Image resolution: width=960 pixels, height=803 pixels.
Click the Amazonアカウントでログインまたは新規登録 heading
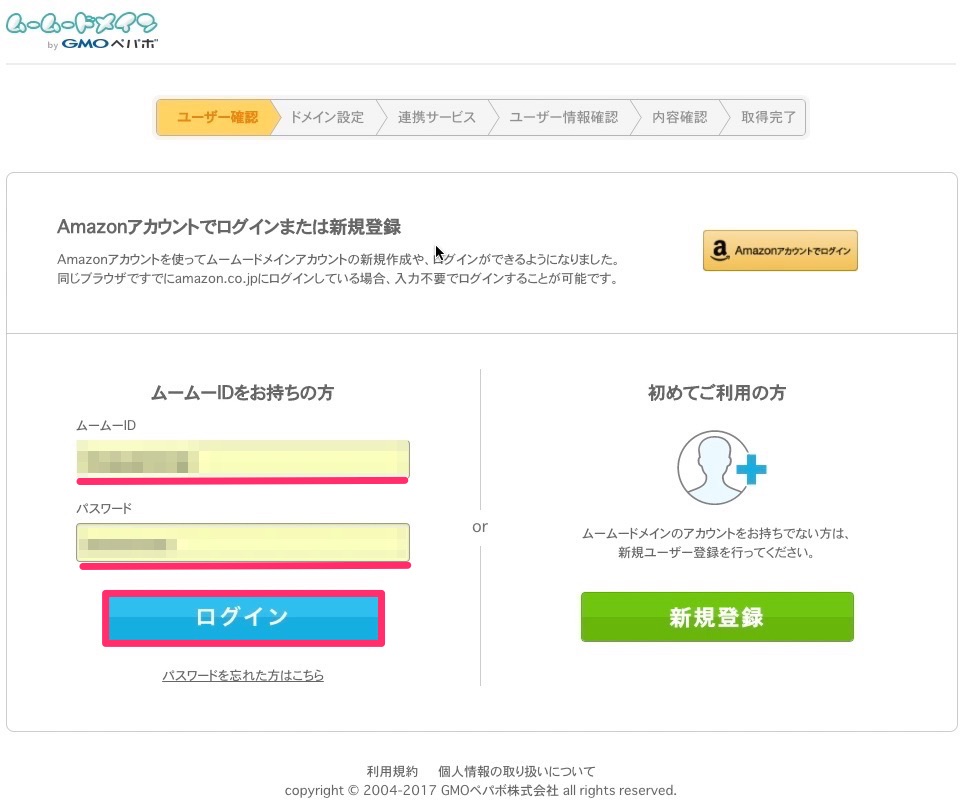pyautogui.click(x=229, y=227)
